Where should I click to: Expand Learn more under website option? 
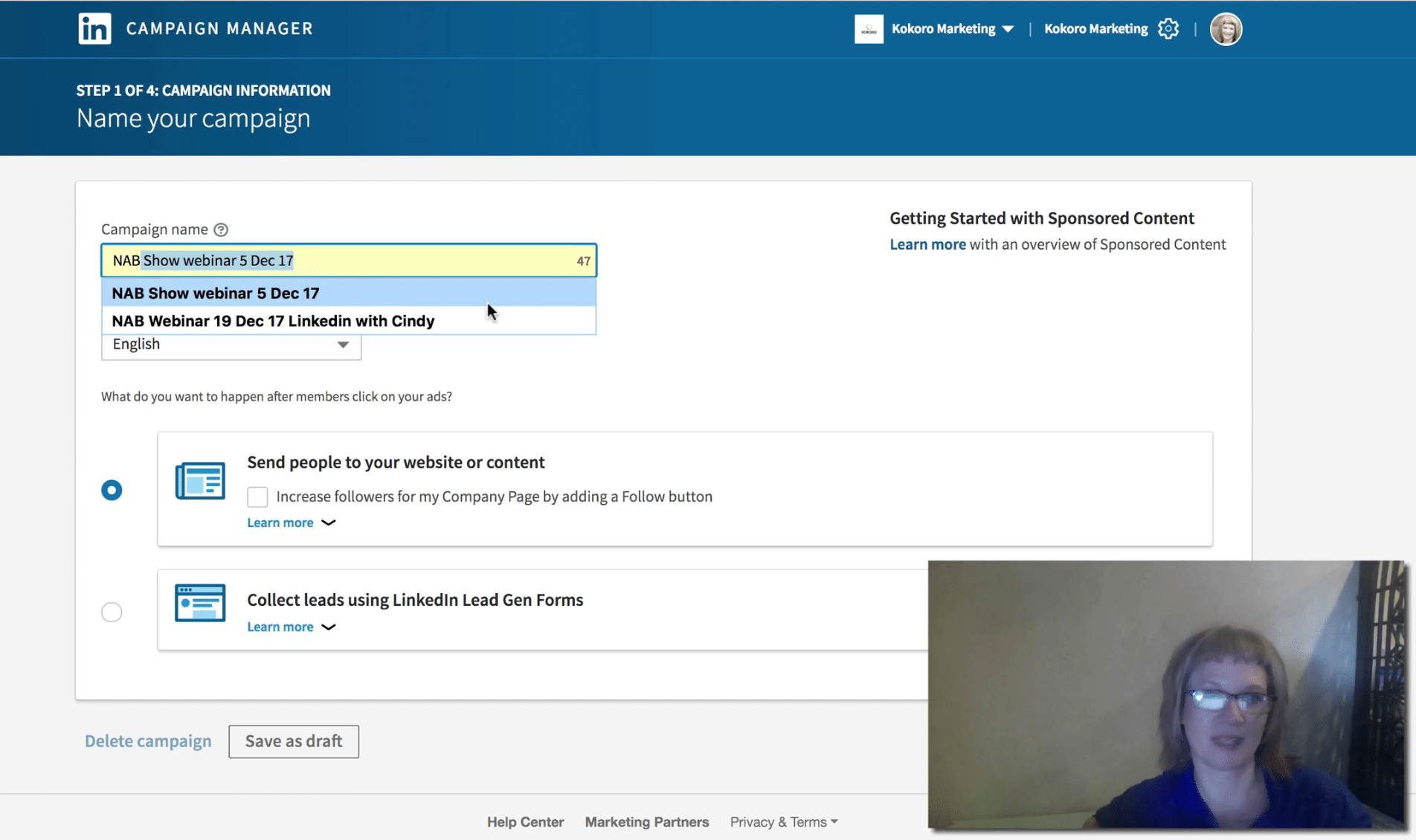tap(291, 523)
